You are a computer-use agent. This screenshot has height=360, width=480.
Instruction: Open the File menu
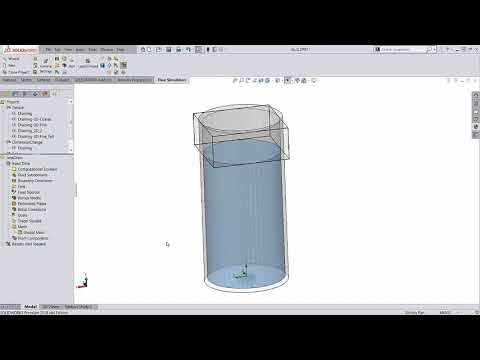point(48,50)
